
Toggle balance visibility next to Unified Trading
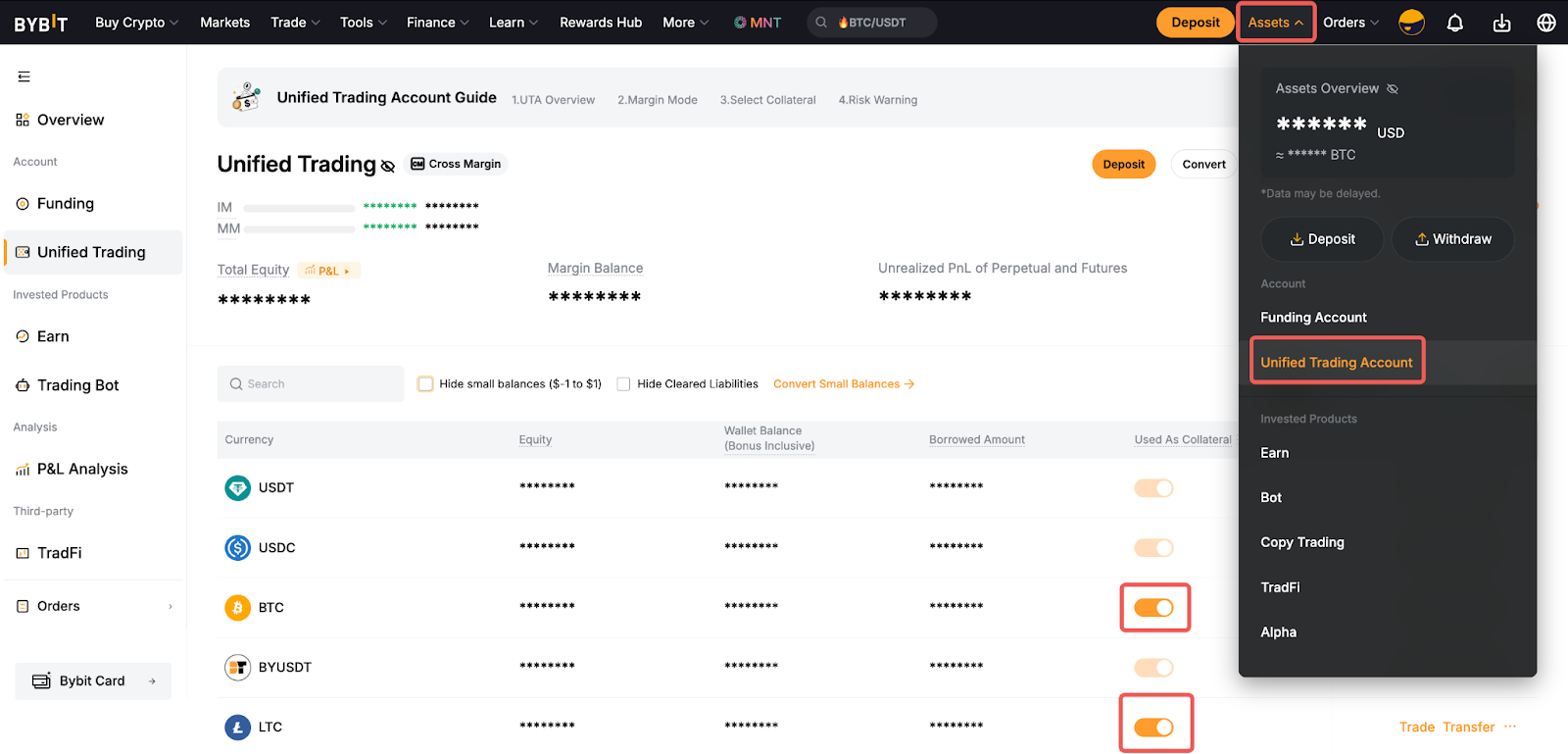coord(388,166)
